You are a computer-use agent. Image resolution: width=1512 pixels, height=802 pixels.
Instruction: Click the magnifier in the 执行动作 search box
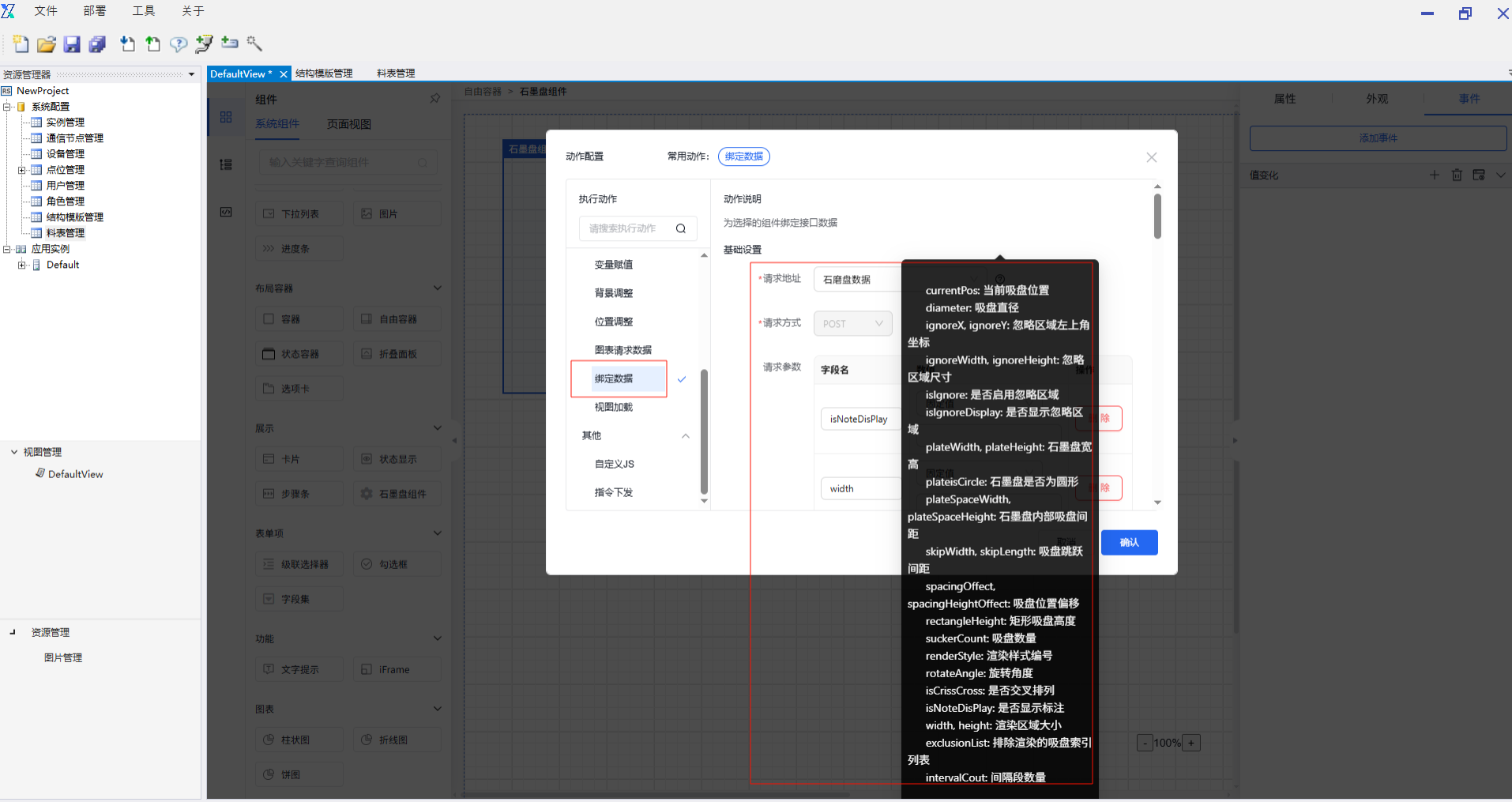[680, 229]
